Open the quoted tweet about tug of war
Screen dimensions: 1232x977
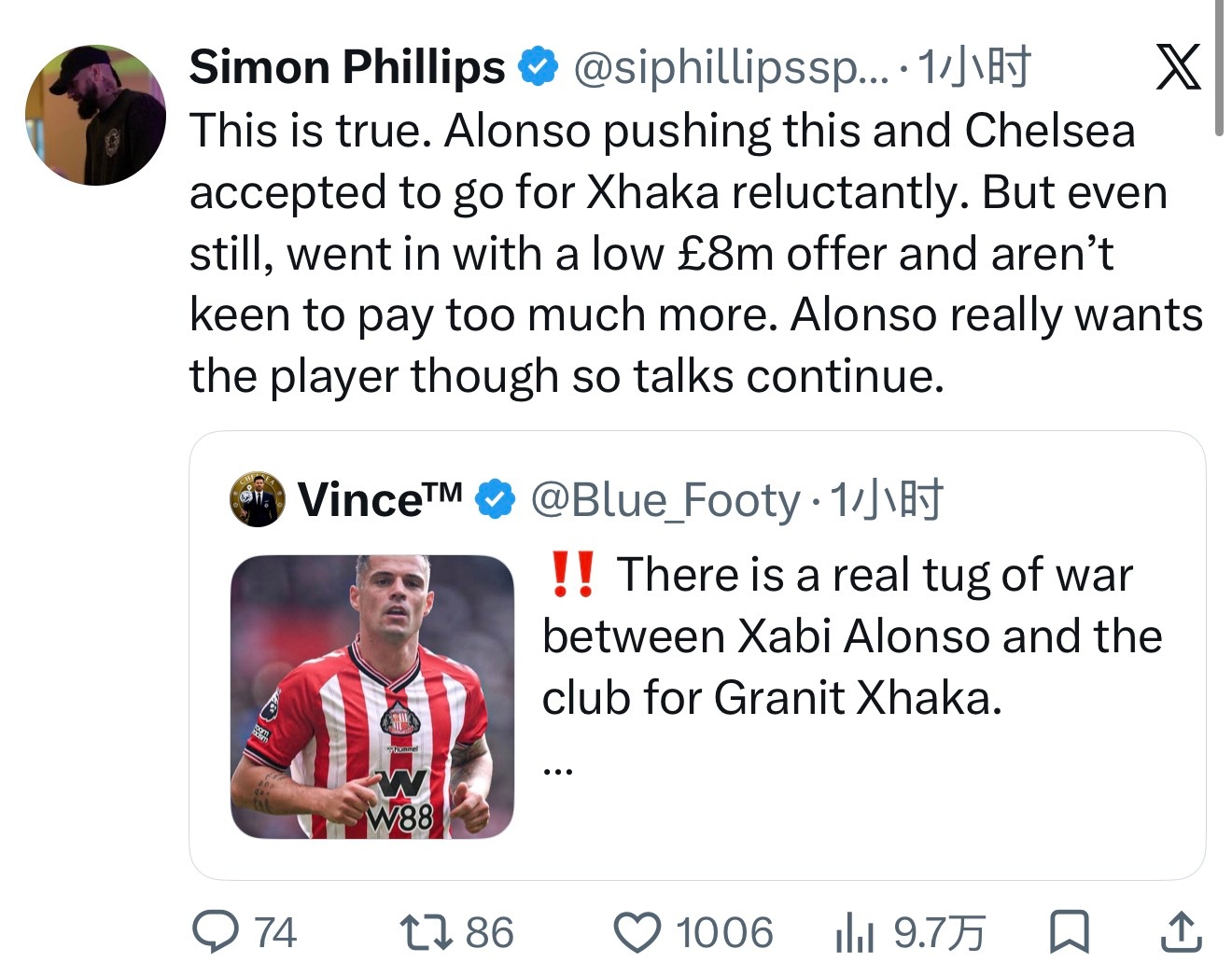697,655
